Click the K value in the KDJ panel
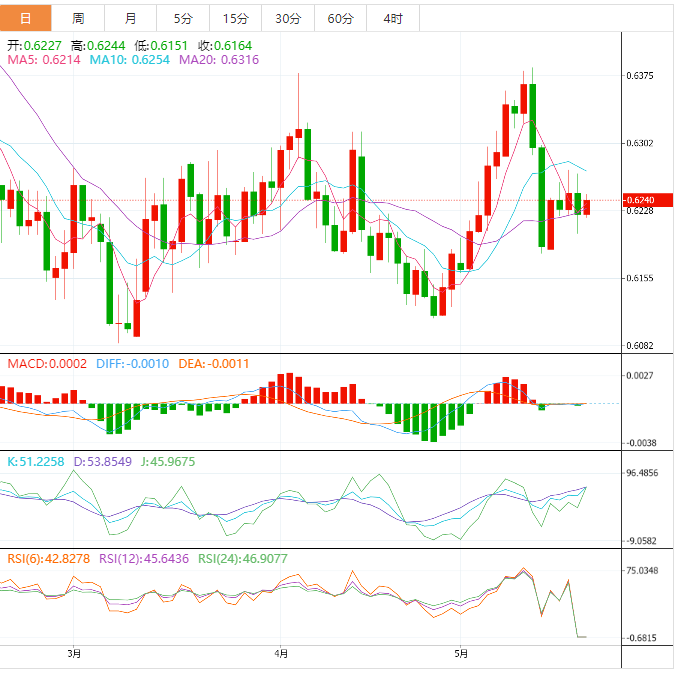This screenshot has width=674, height=677. pyautogui.click(x=36, y=461)
